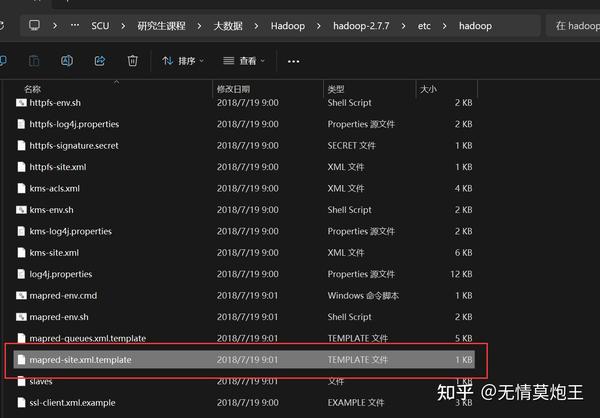Select mapred-env.sh file
600x418 pixels.
tap(244, 317)
